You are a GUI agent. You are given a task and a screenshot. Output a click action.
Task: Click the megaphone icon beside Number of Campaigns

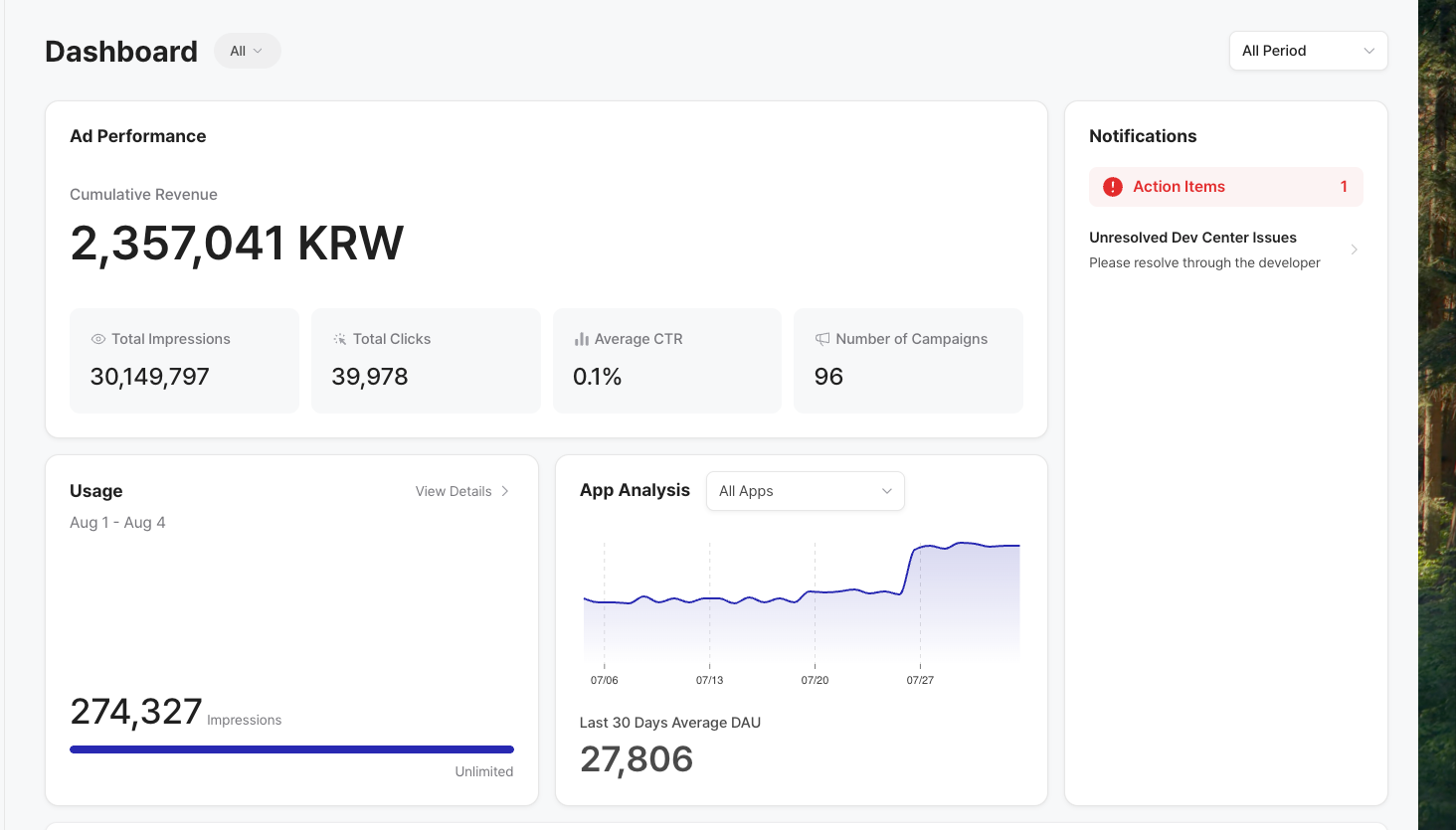(x=822, y=339)
